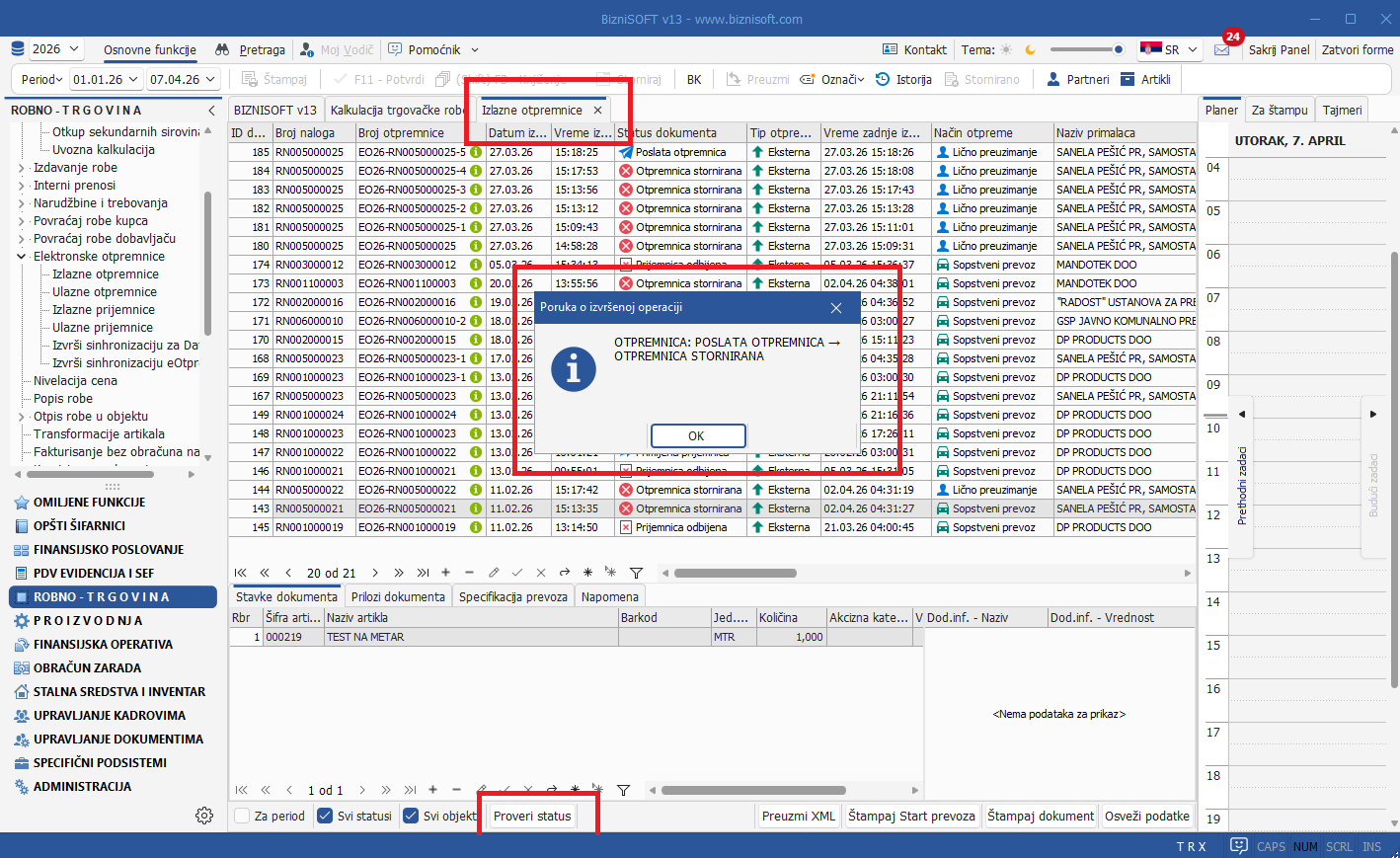
Task: Uncheck the Svi statusi checkbox
Action: click(x=325, y=817)
